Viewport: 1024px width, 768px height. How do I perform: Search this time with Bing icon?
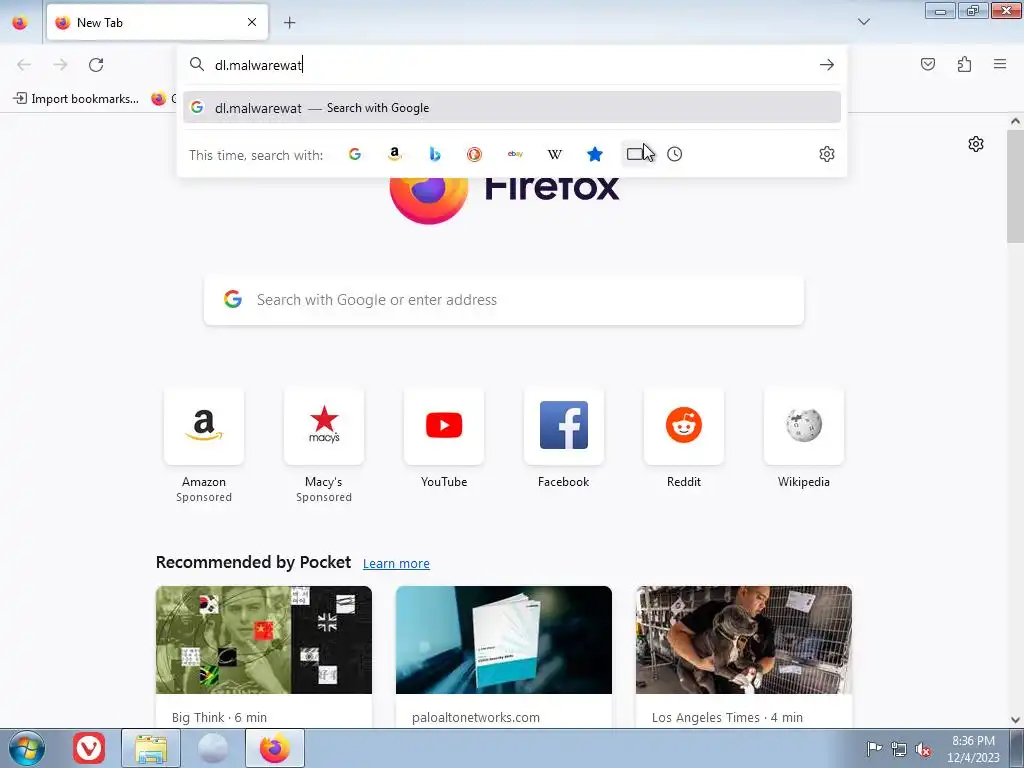[435, 154]
